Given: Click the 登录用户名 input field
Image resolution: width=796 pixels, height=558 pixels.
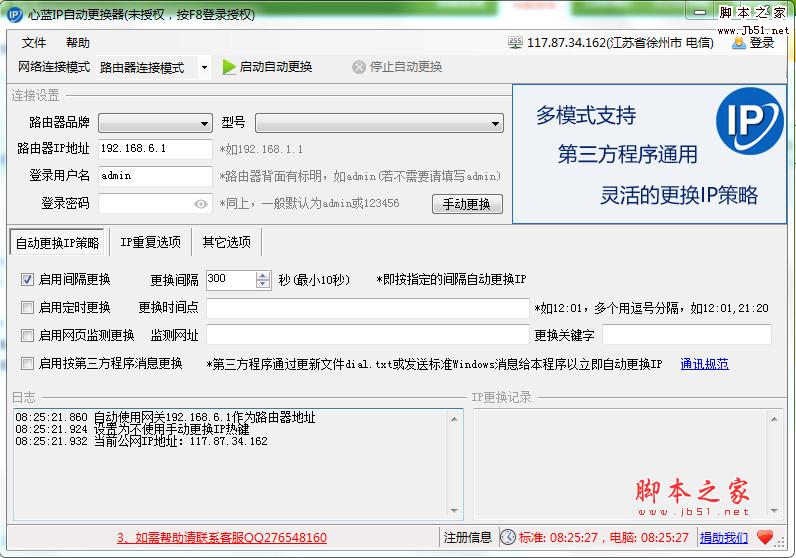Looking at the screenshot, I should [x=155, y=176].
